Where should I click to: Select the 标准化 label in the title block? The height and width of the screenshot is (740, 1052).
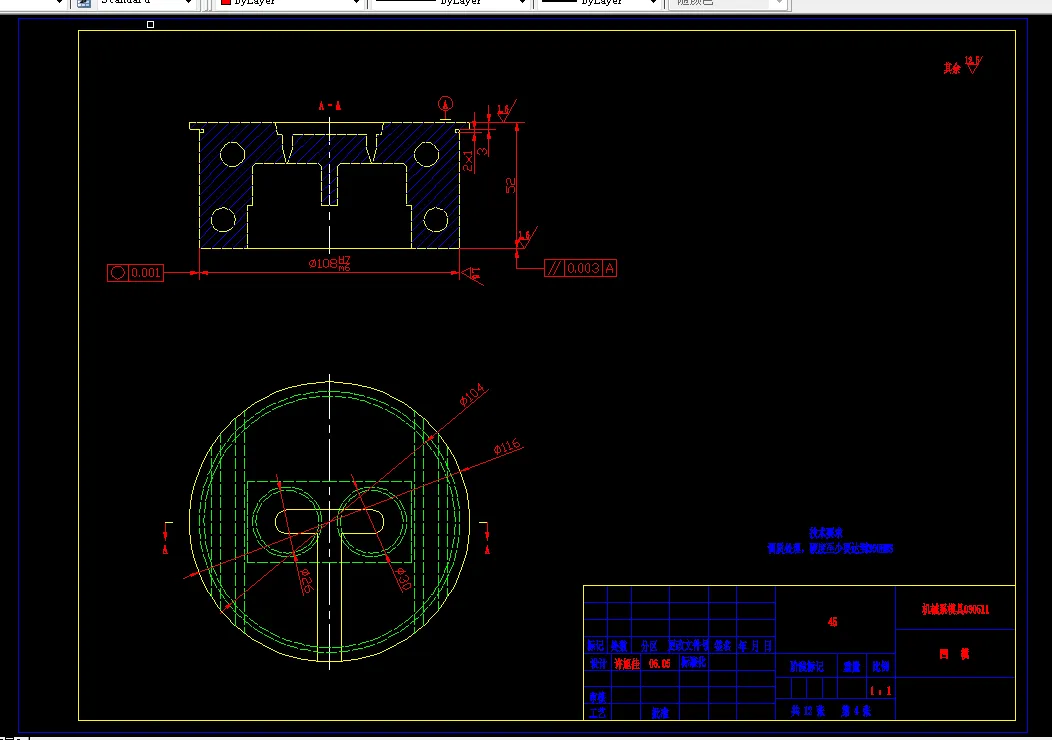(x=694, y=662)
